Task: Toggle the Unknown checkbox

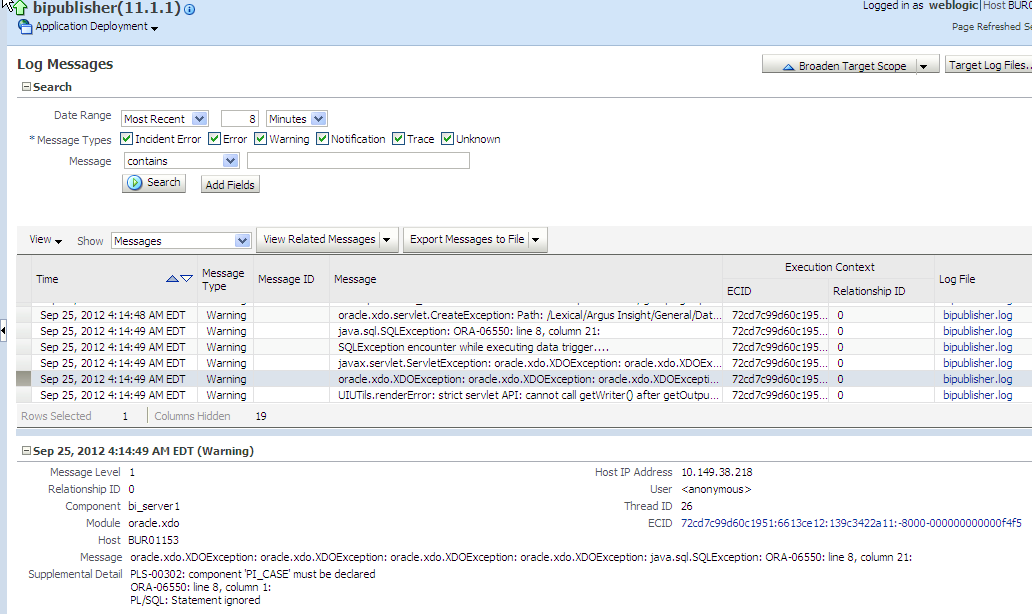Action: coord(448,139)
